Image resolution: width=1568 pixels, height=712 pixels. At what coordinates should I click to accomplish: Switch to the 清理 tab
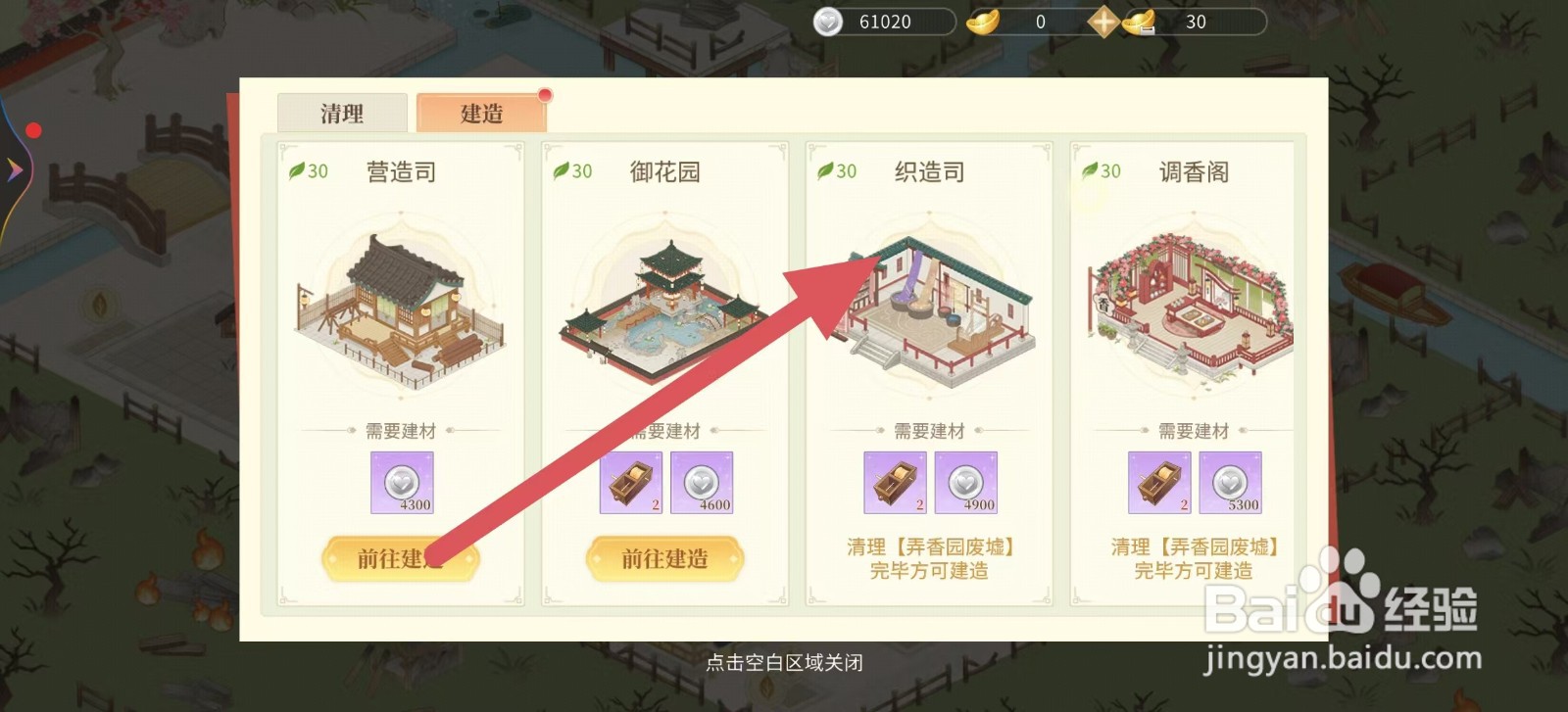coord(342,114)
